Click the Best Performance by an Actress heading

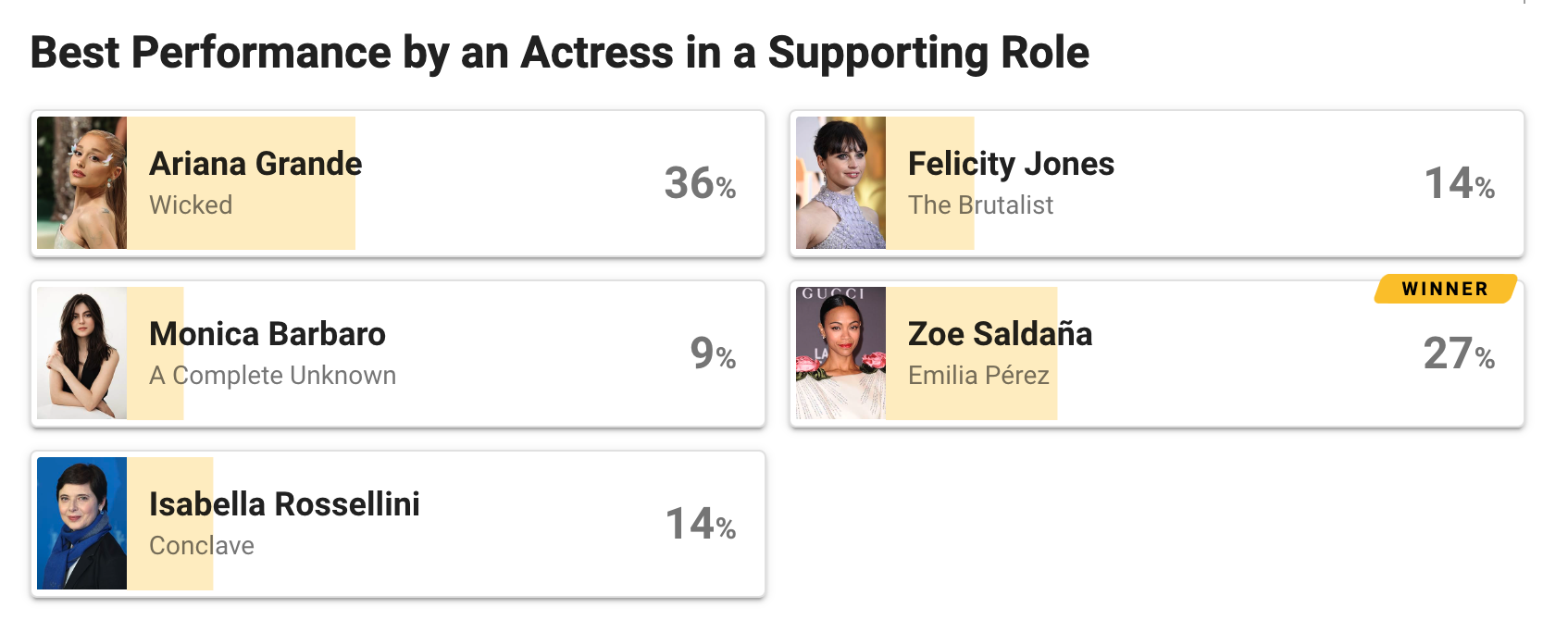pos(560,53)
